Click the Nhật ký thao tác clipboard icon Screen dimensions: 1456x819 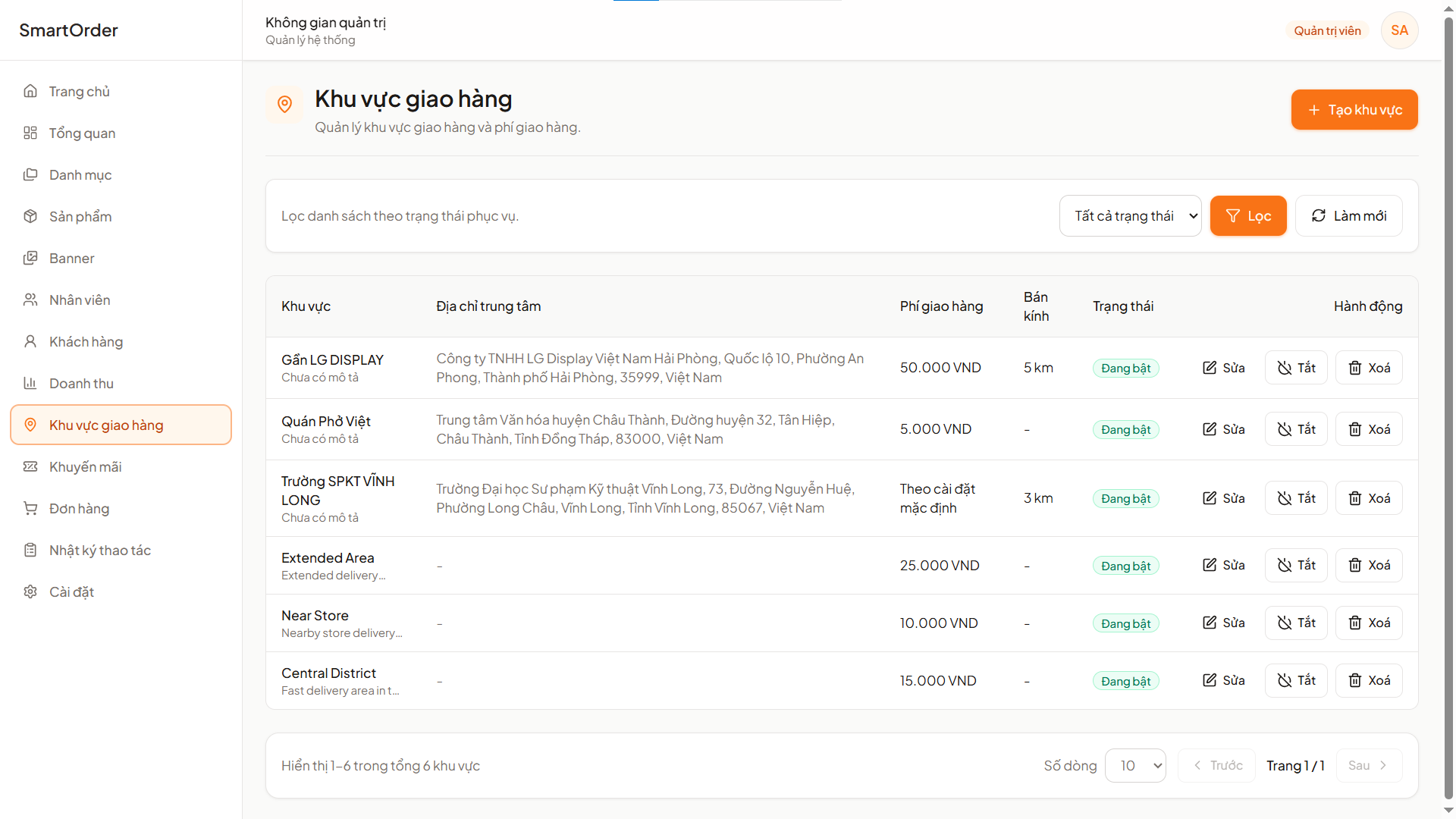click(30, 550)
